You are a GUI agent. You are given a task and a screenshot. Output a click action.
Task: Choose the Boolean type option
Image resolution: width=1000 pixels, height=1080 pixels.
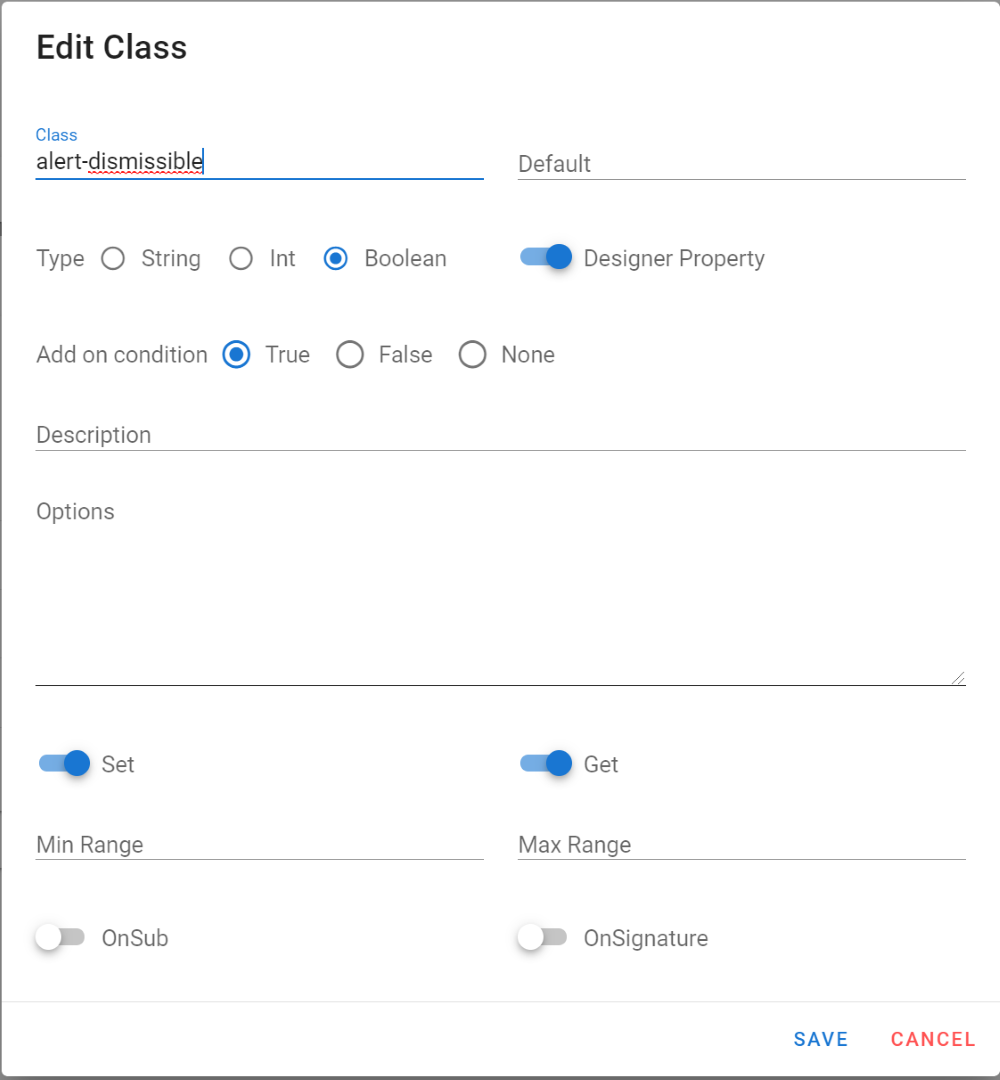336,259
